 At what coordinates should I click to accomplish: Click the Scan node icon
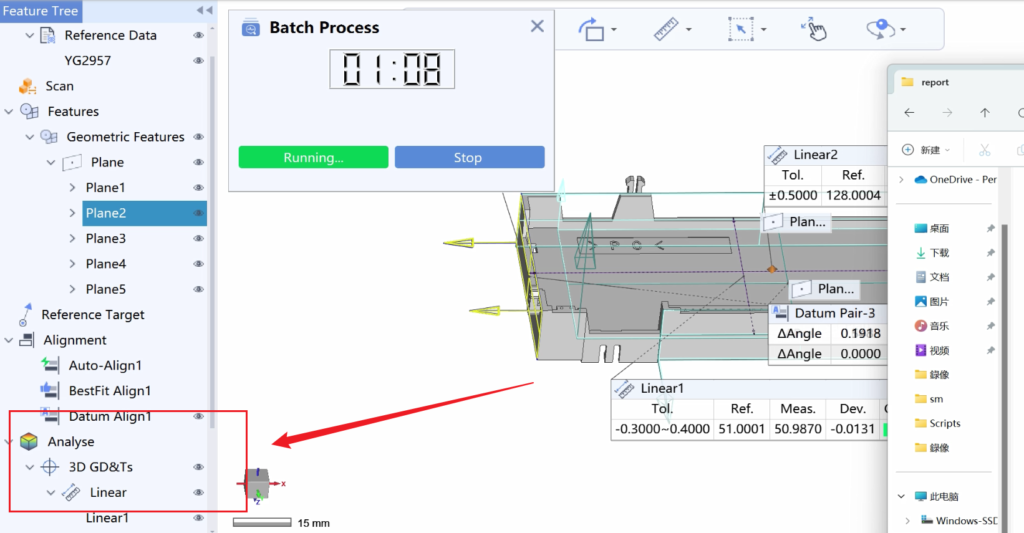click(27, 86)
